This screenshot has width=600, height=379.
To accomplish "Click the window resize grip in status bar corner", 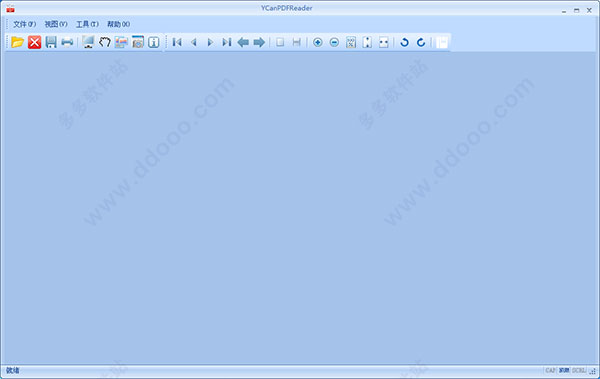I will pyautogui.click(x=593, y=371).
